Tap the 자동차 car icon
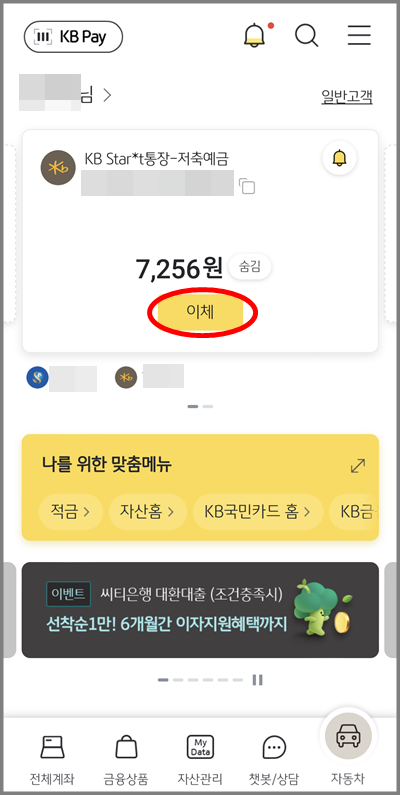400x795 pixels. click(x=348, y=735)
